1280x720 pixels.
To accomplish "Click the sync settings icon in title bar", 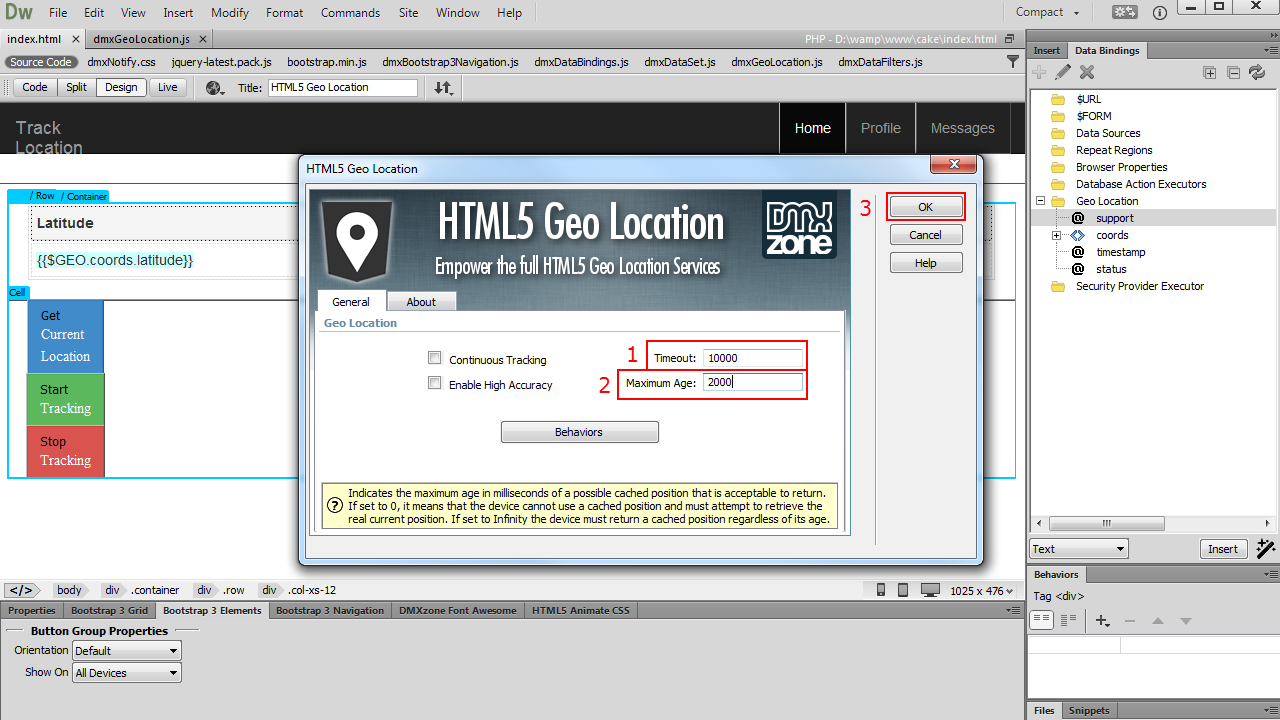I will click(x=1125, y=13).
